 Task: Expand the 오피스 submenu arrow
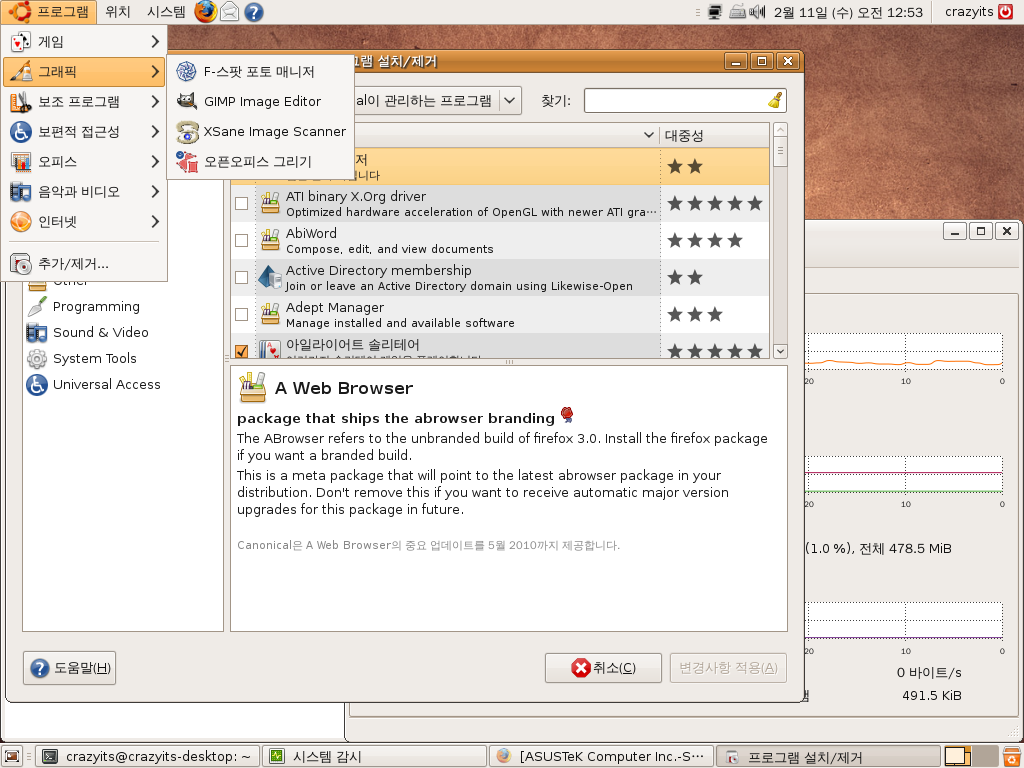click(x=155, y=162)
